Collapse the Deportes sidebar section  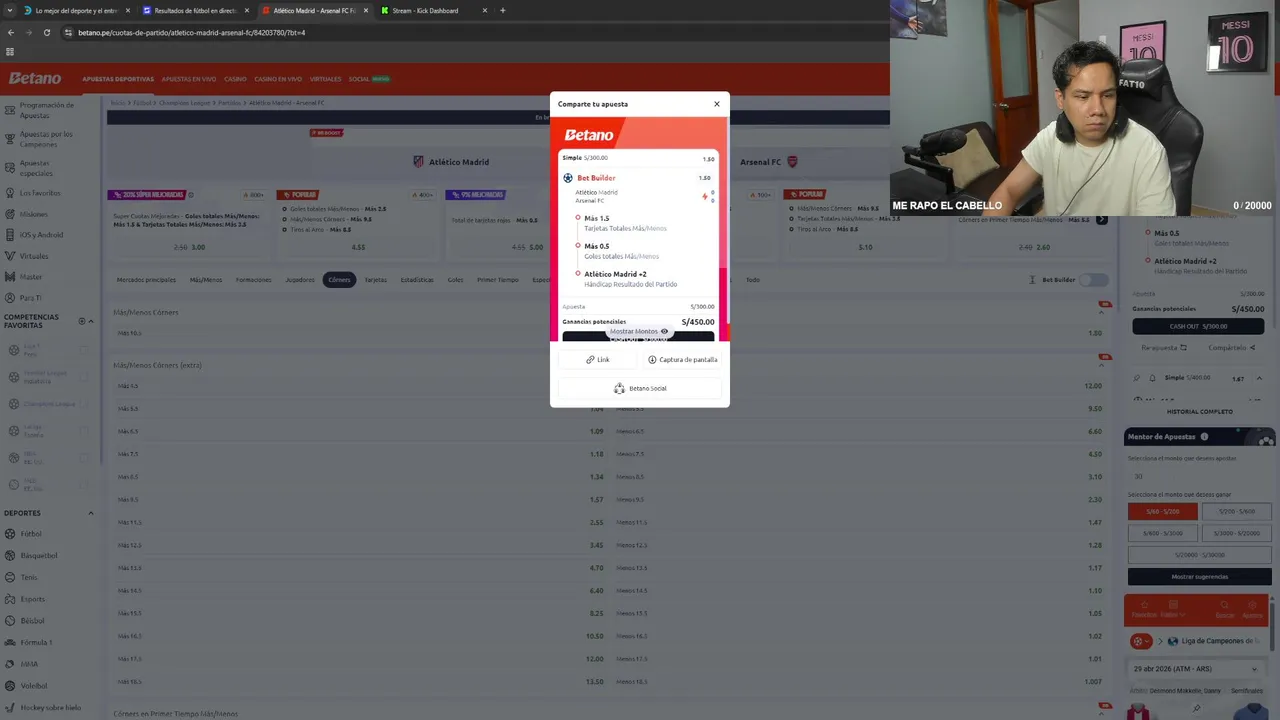click(x=91, y=513)
